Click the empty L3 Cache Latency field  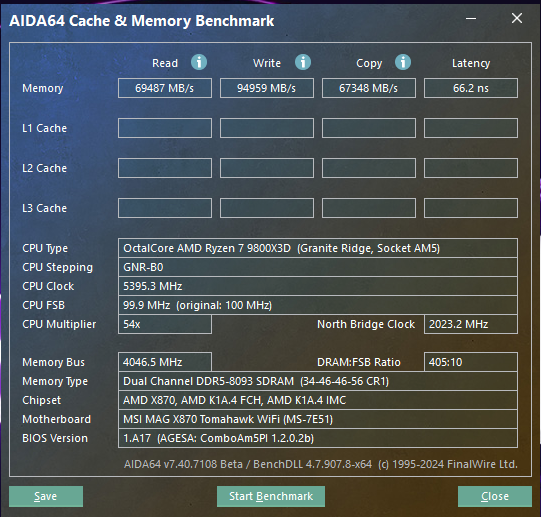pyautogui.click(x=471, y=208)
